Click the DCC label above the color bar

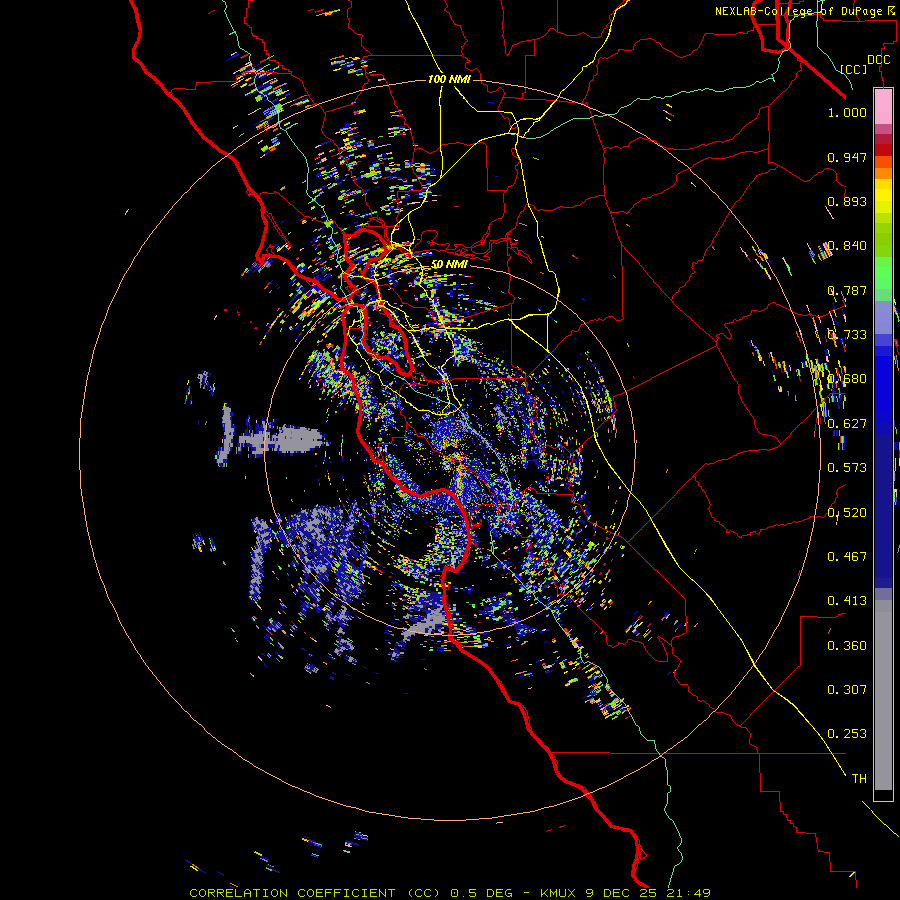click(x=878, y=60)
